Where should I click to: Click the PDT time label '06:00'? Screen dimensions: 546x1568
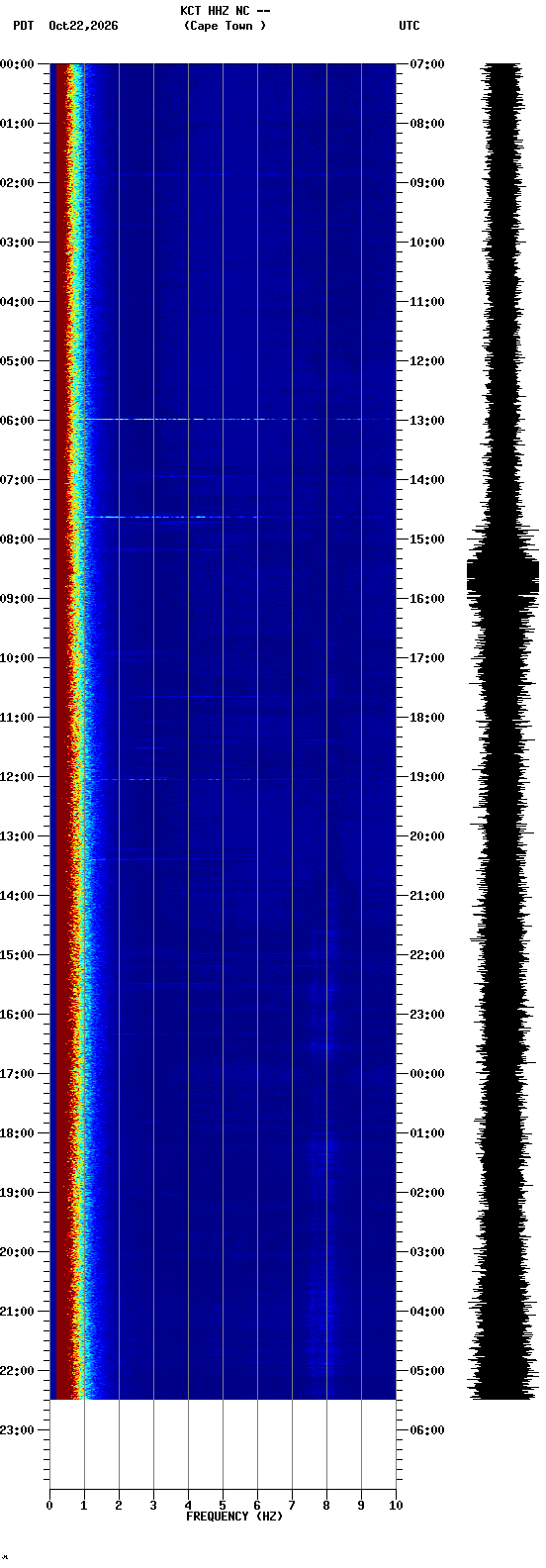(x=17, y=421)
